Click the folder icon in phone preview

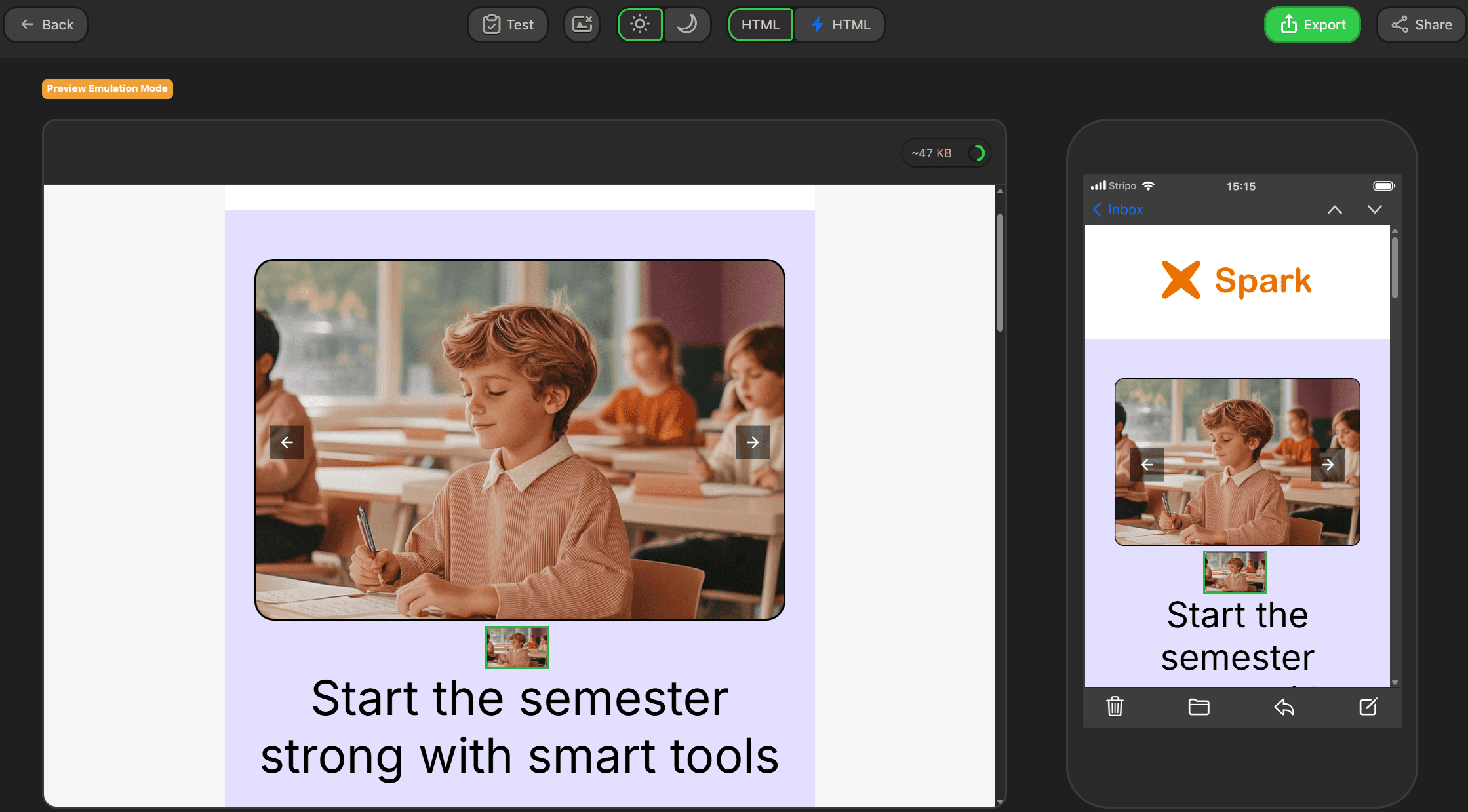click(x=1199, y=706)
